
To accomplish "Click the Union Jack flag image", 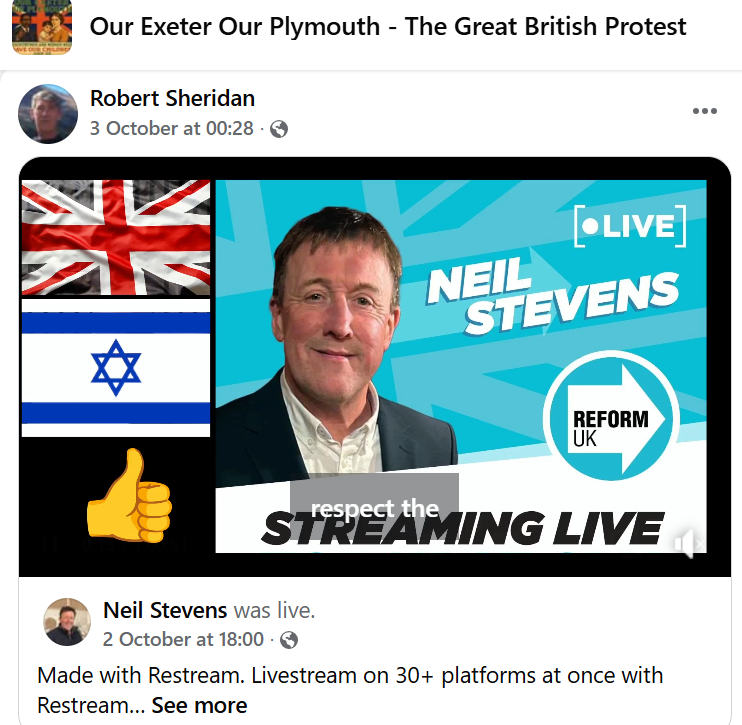I will pos(116,238).
